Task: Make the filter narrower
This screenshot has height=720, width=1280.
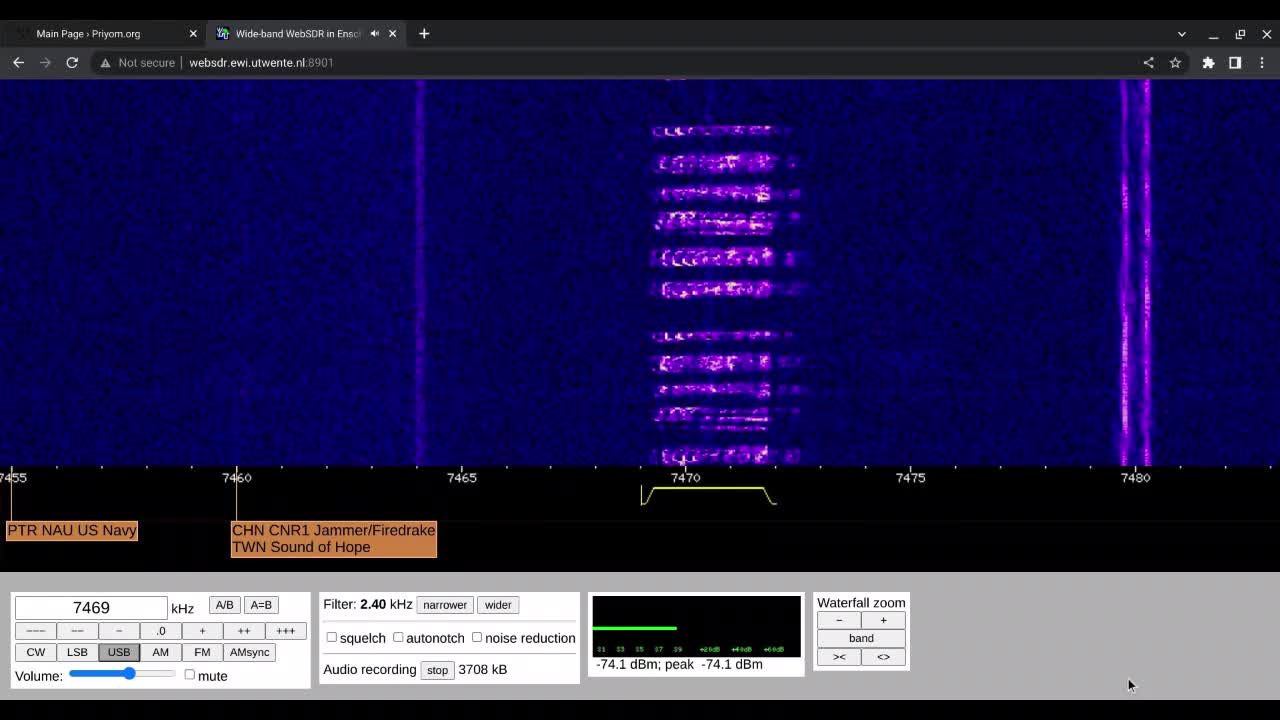Action: point(445,605)
